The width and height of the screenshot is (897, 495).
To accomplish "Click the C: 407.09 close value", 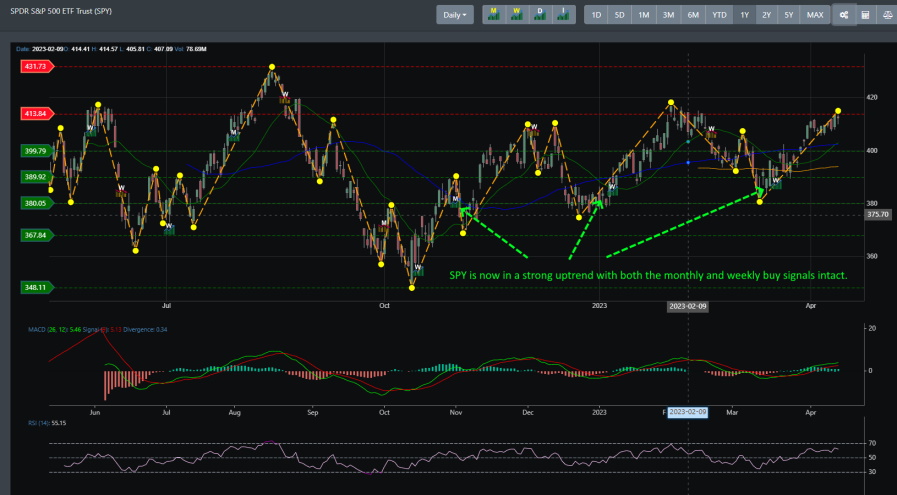I will pos(160,49).
